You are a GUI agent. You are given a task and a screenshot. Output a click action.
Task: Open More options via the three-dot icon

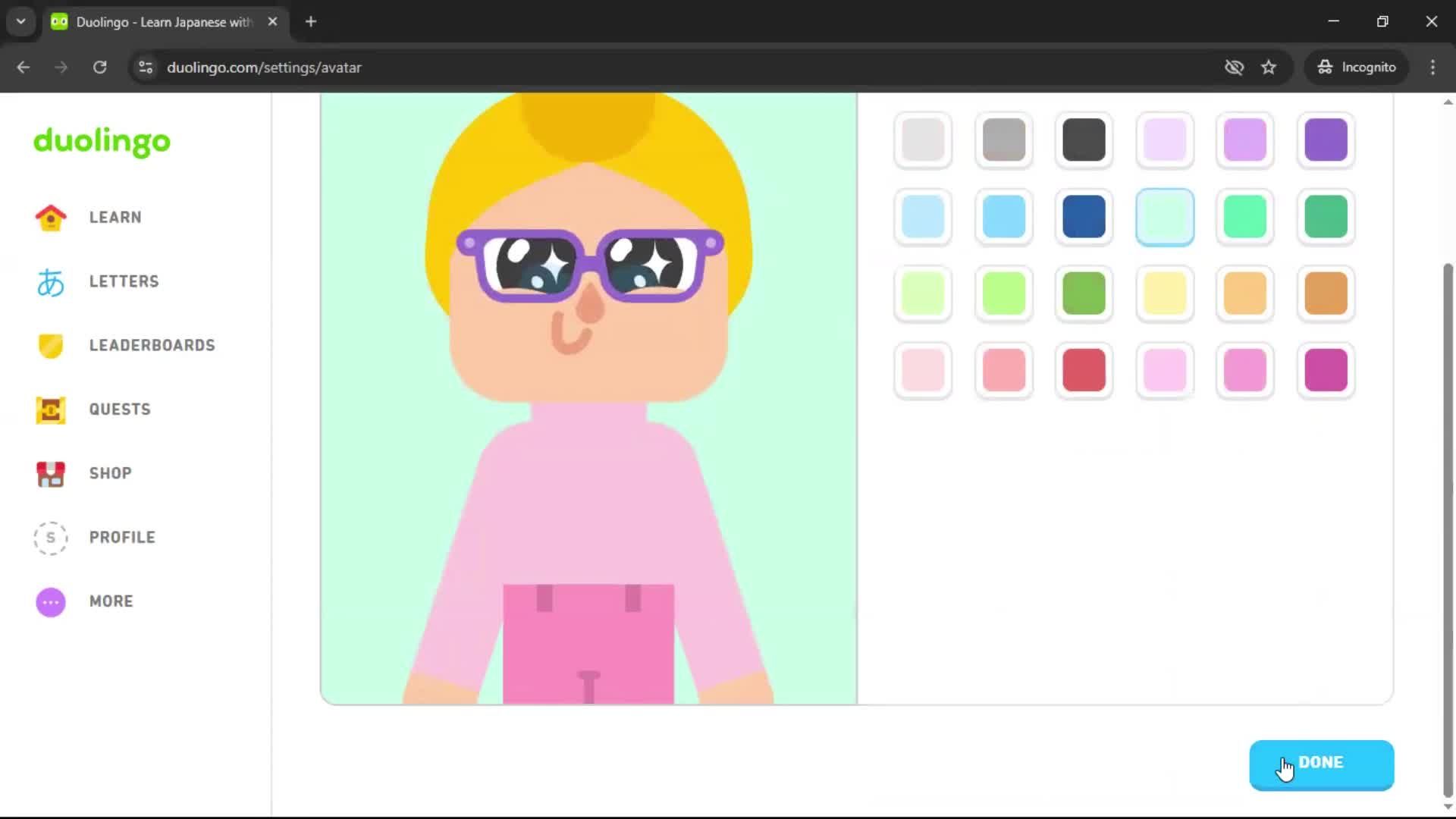pyautogui.click(x=50, y=601)
